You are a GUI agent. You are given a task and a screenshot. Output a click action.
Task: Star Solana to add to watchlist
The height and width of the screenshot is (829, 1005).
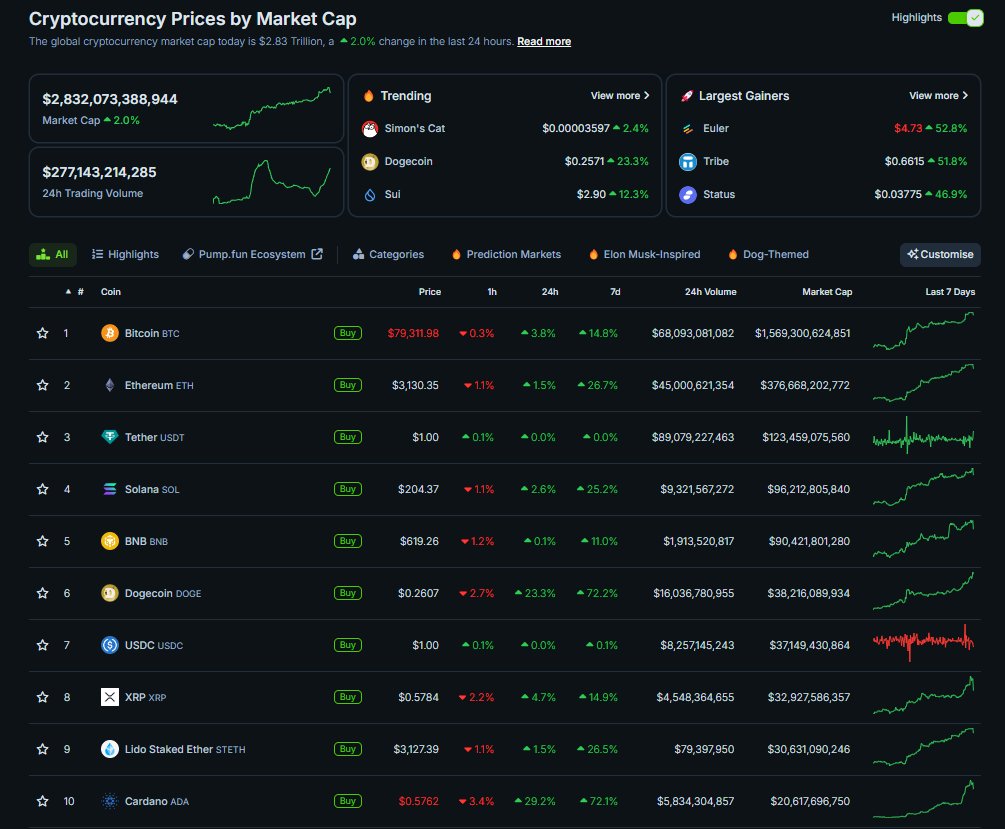[x=42, y=489]
